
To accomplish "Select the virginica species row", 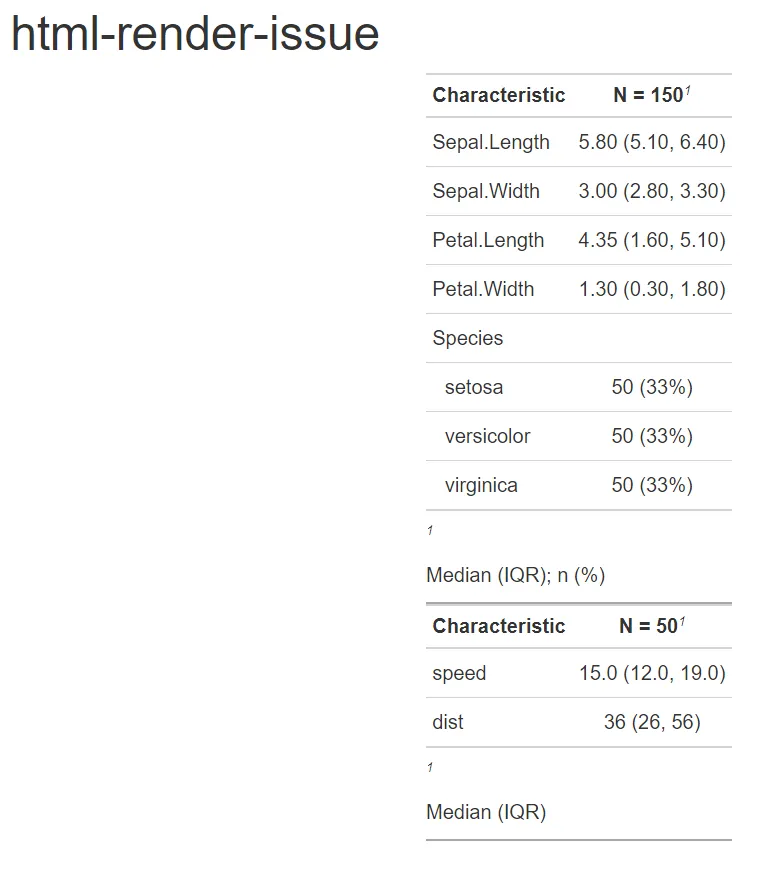I will 481,485.
